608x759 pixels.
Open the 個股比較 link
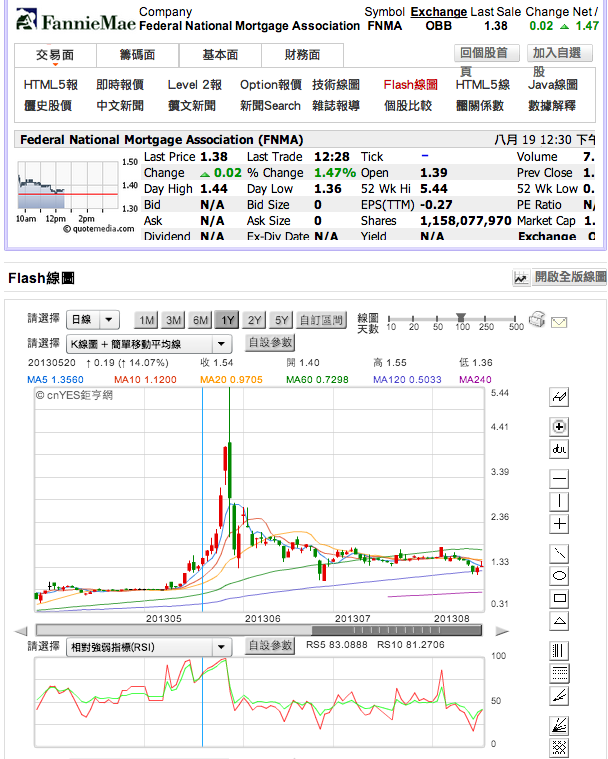click(x=408, y=106)
